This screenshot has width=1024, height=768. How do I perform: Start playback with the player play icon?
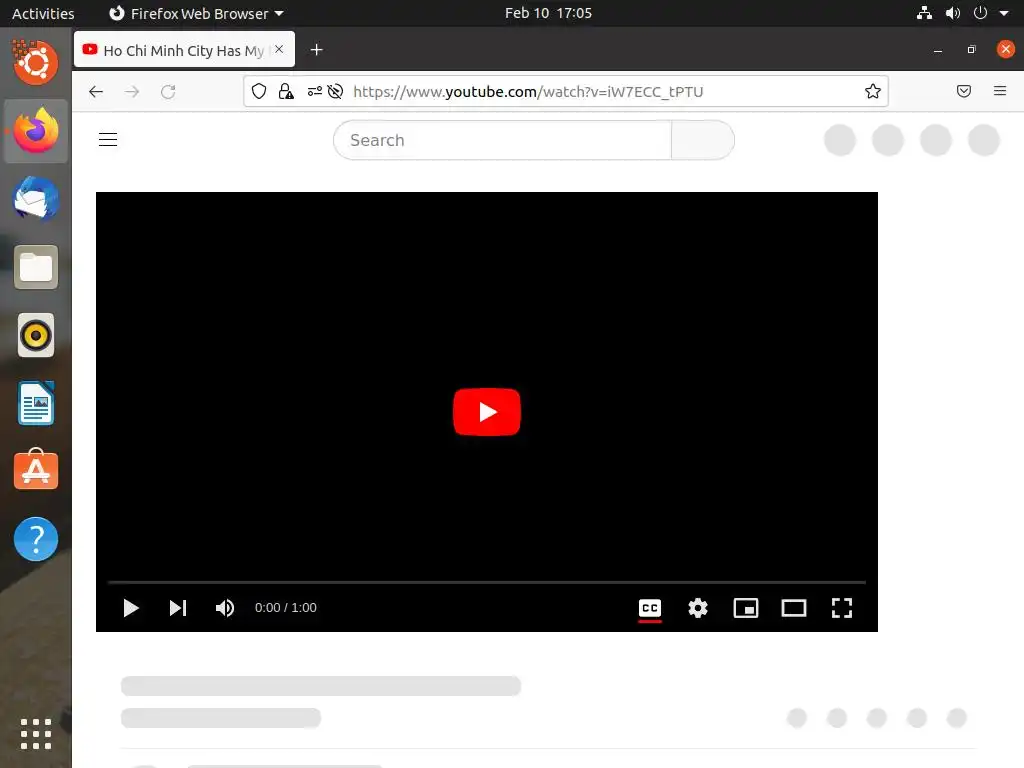[x=131, y=608]
